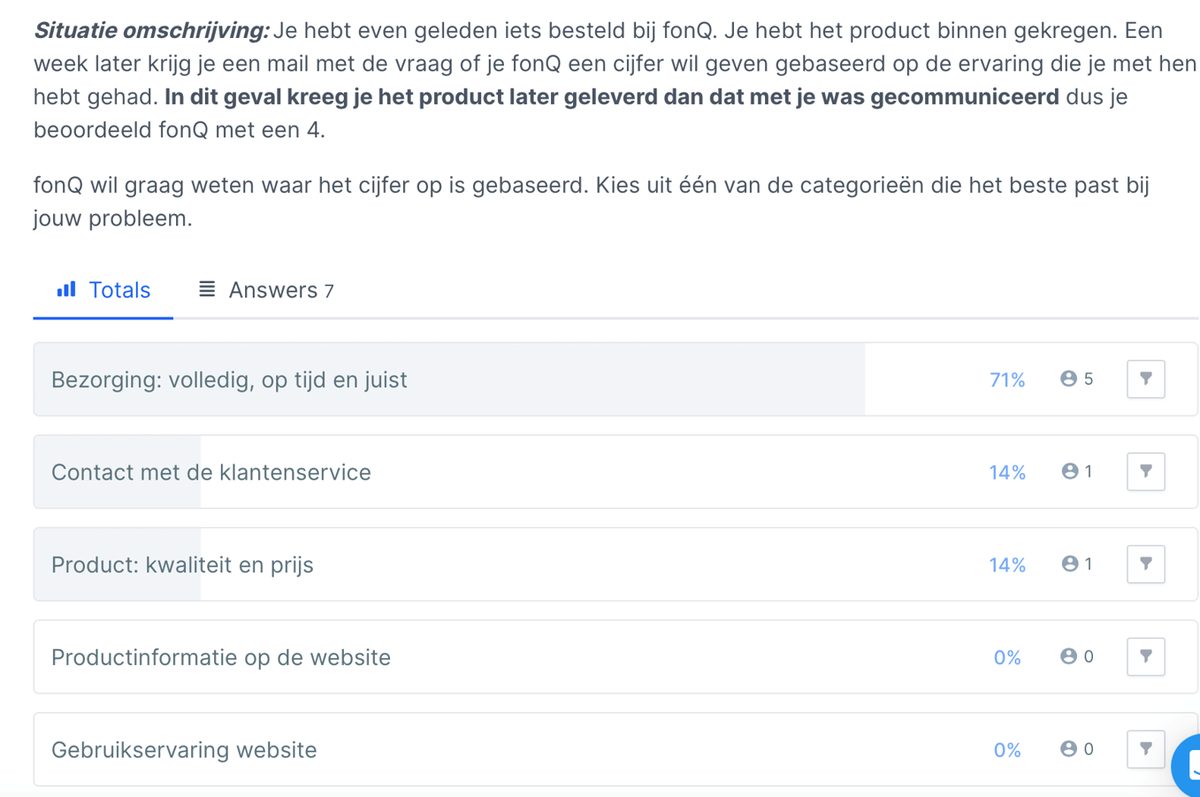Click respondent icon in Contact met de klantenservice row

point(1069,472)
